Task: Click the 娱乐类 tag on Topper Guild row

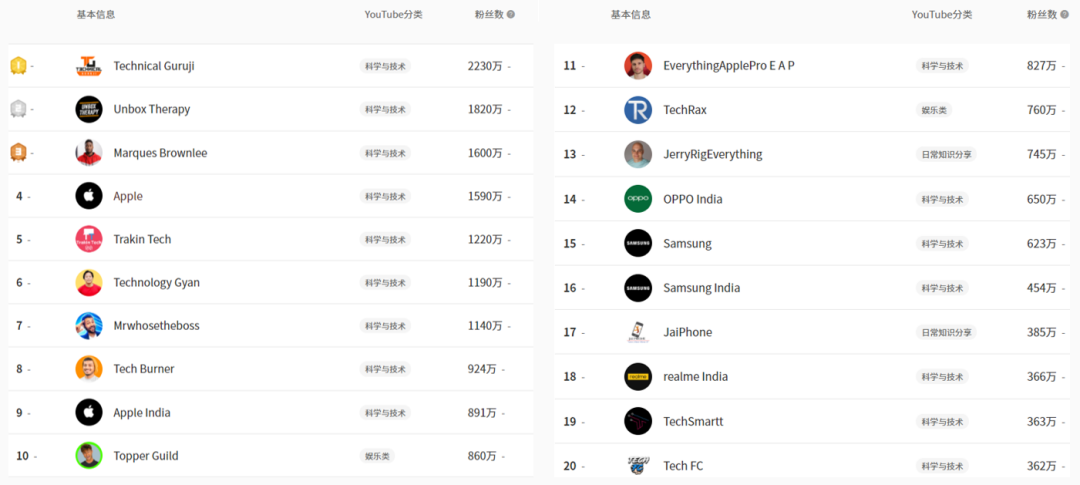Action: [377, 455]
